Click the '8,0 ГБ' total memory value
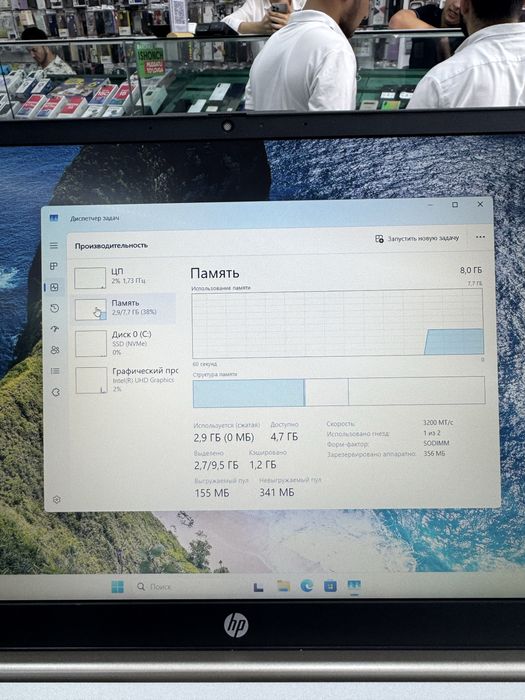Image resolution: width=525 pixels, height=700 pixels. 471,270
